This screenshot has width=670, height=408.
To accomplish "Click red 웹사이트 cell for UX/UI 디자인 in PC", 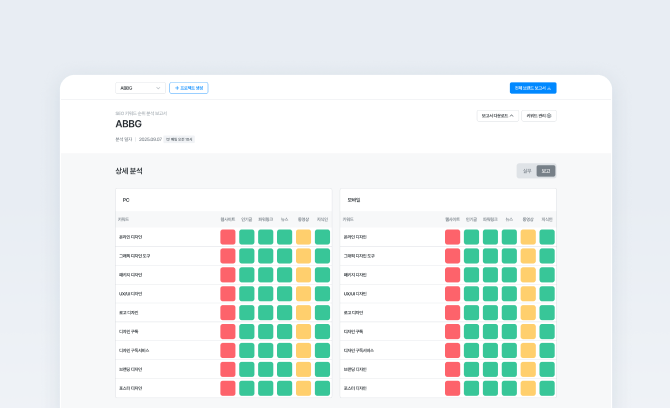I will [228, 294].
